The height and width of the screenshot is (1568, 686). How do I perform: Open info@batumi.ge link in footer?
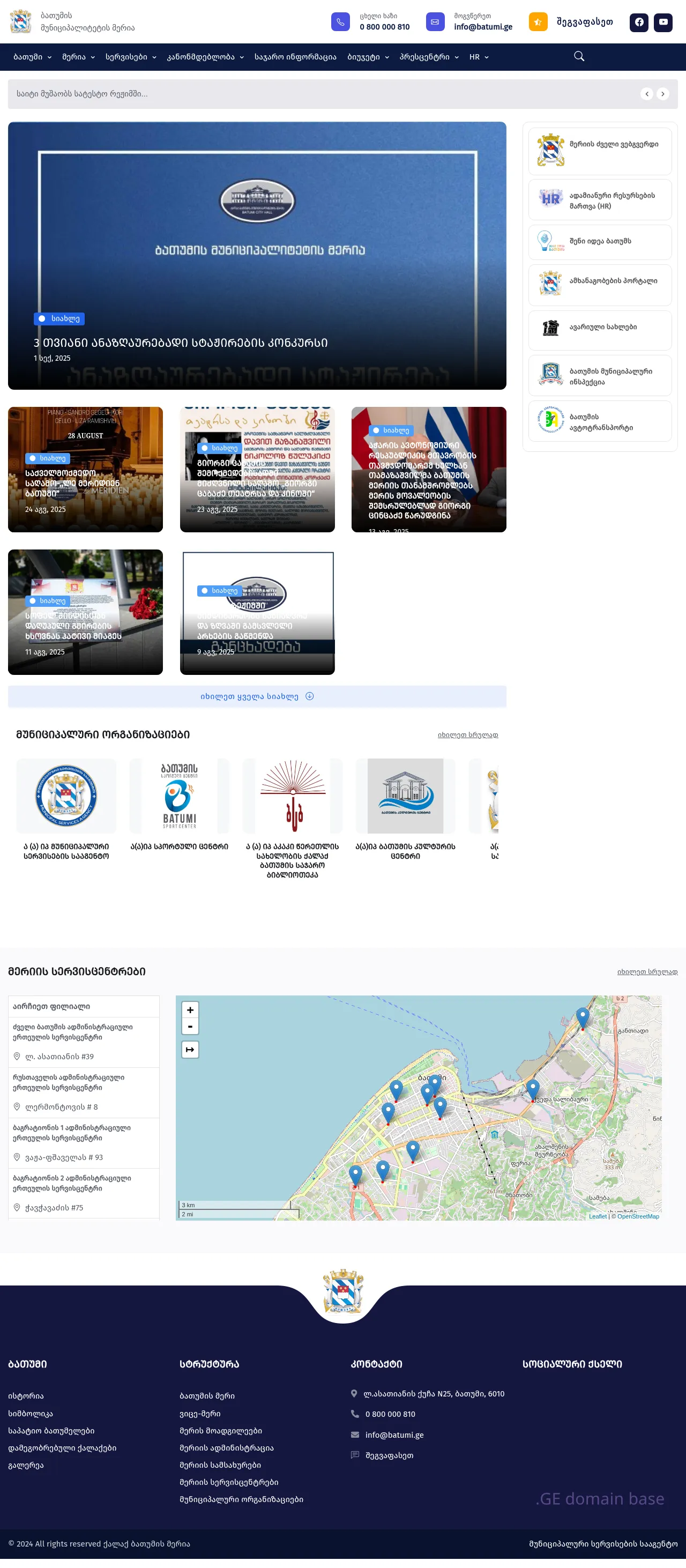(x=394, y=1435)
